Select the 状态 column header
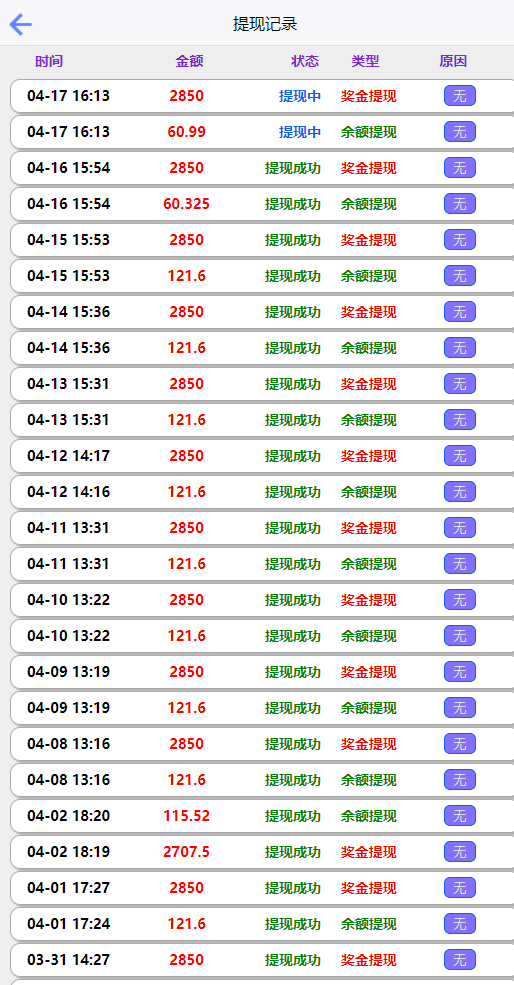The image size is (514, 985). point(305,62)
